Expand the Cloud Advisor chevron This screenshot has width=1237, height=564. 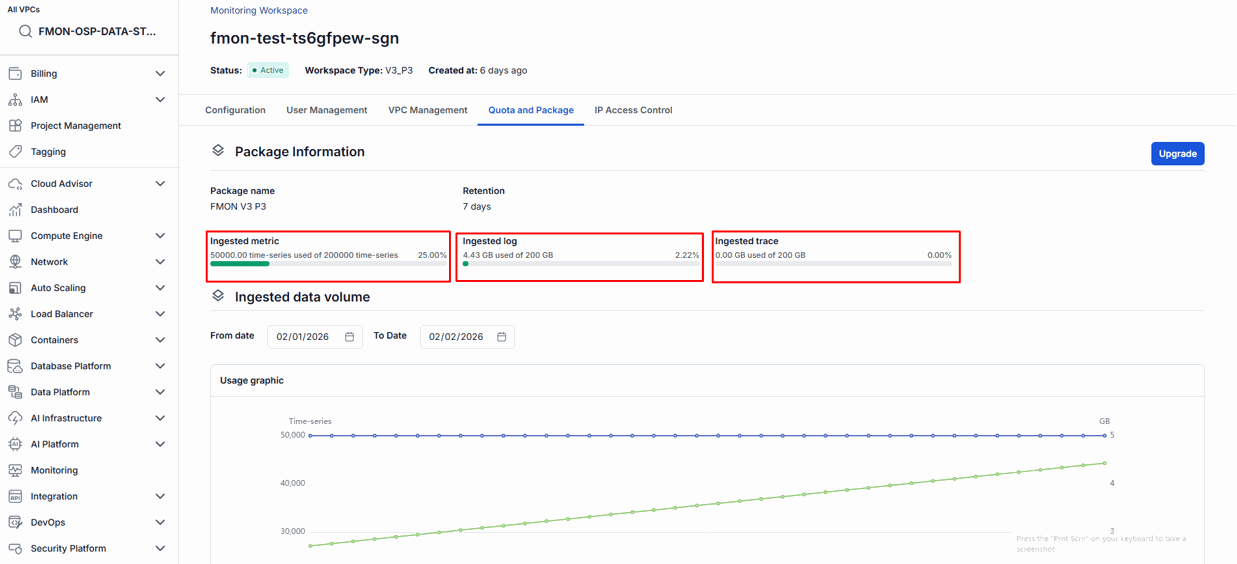[x=160, y=184]
